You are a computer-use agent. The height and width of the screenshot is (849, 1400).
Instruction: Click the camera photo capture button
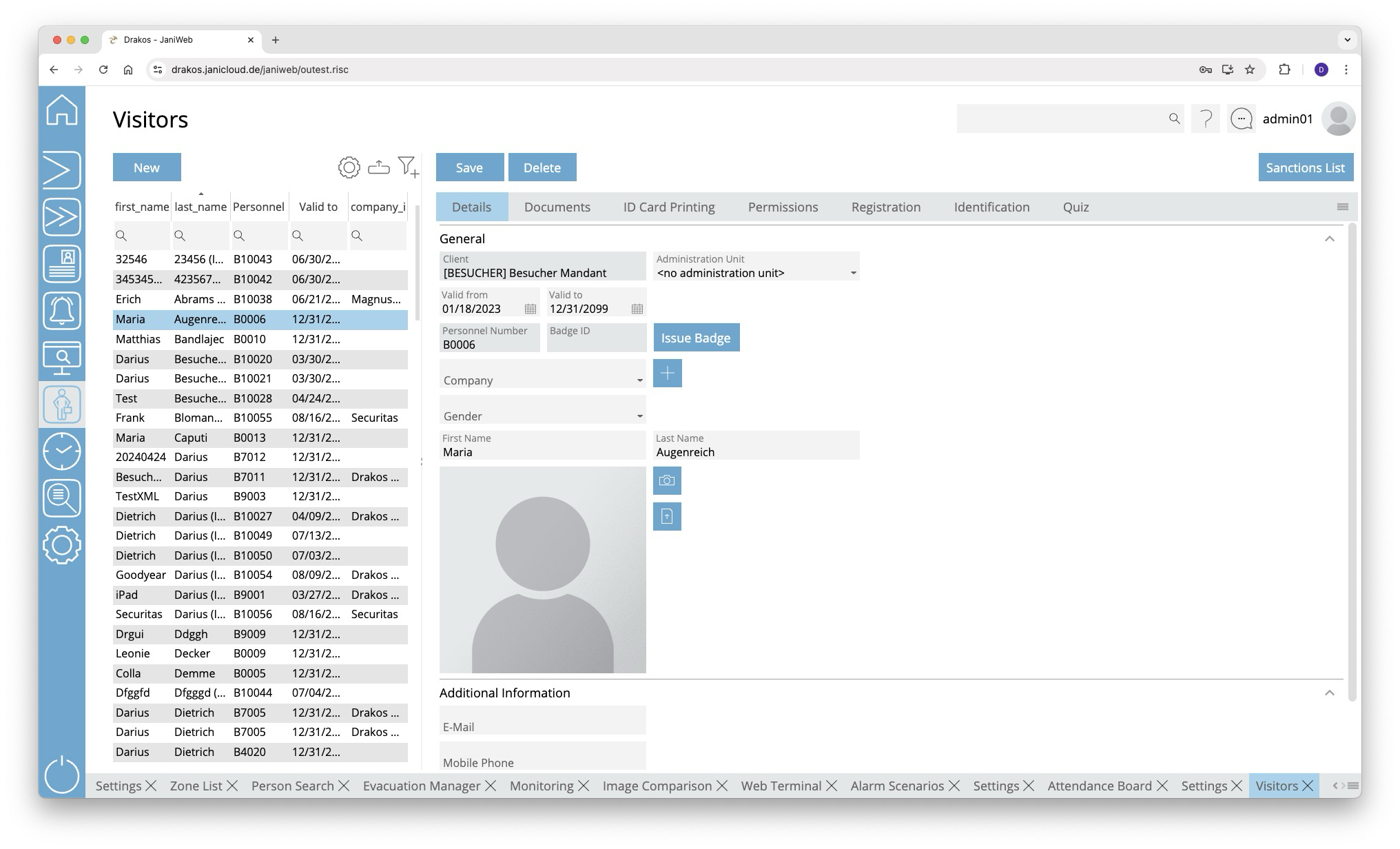667,481
